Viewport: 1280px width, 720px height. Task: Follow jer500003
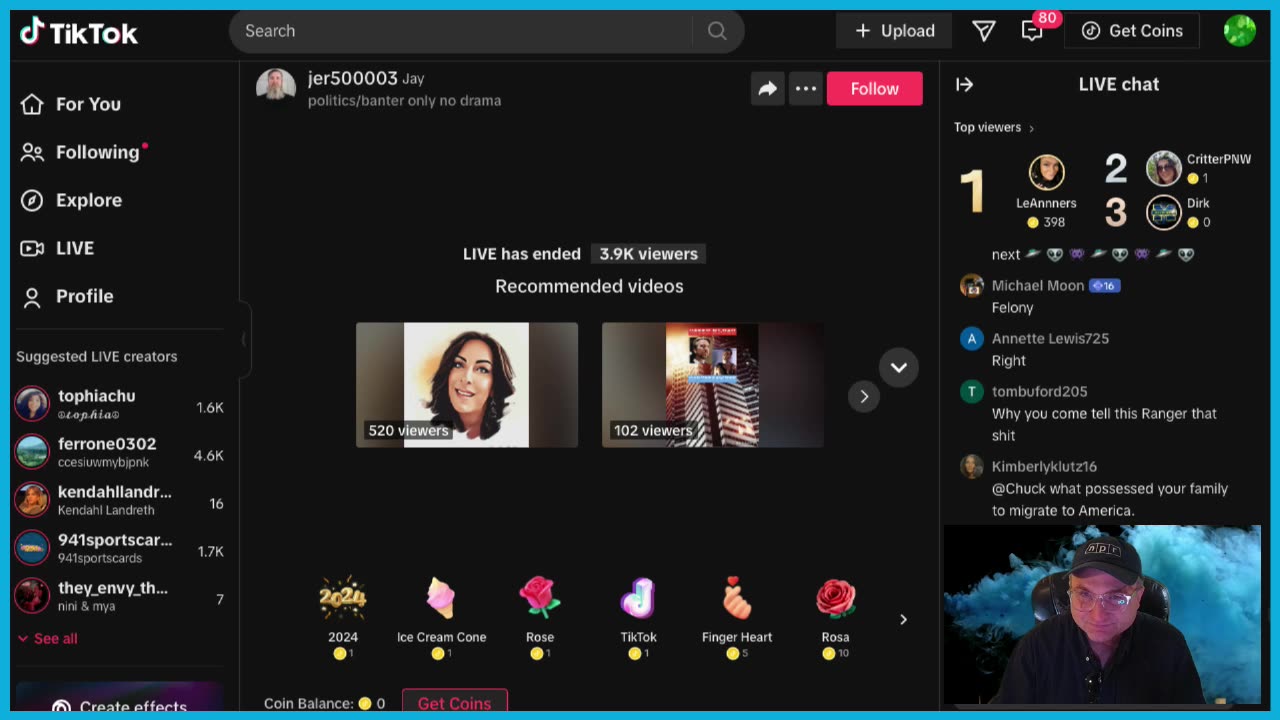tap(875, 89)
